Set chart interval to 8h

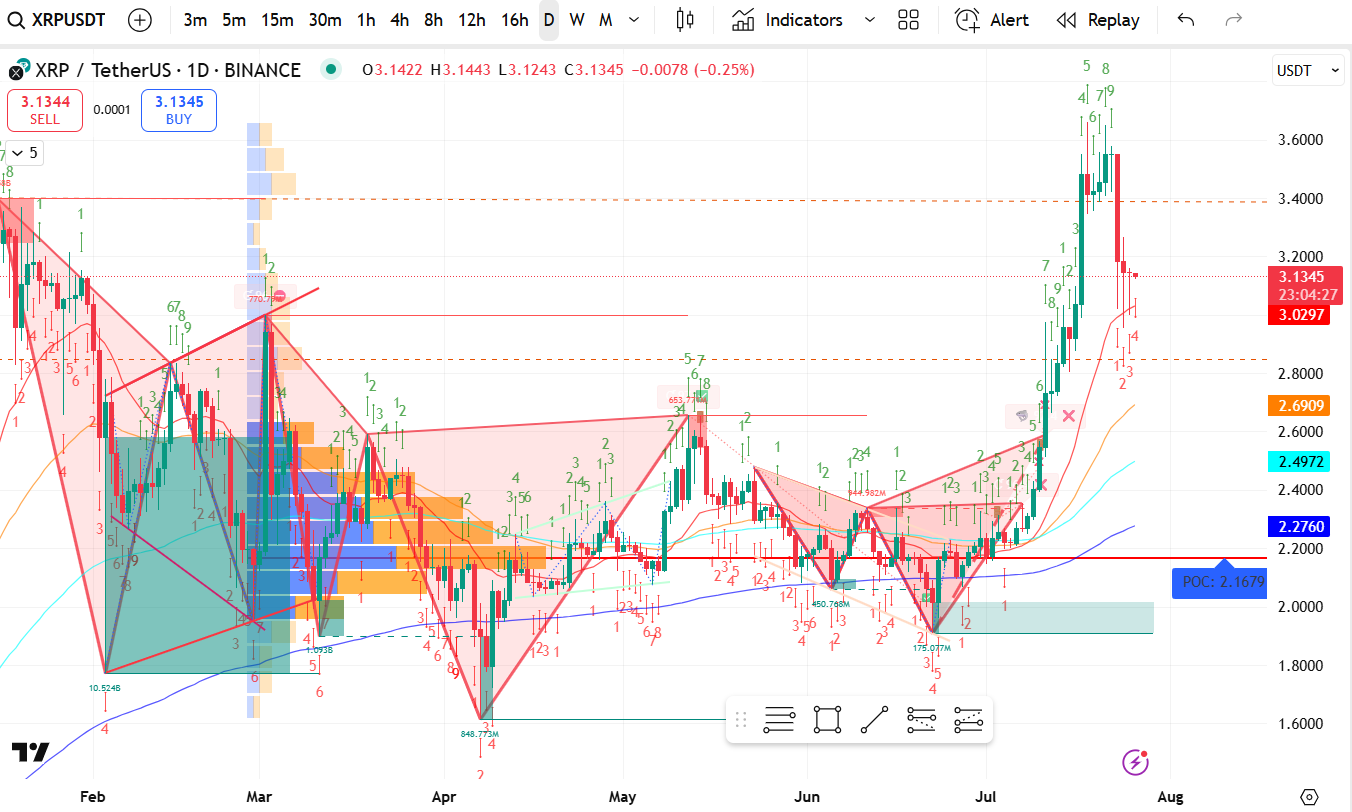pyautogui.click(x=433, y=20)
